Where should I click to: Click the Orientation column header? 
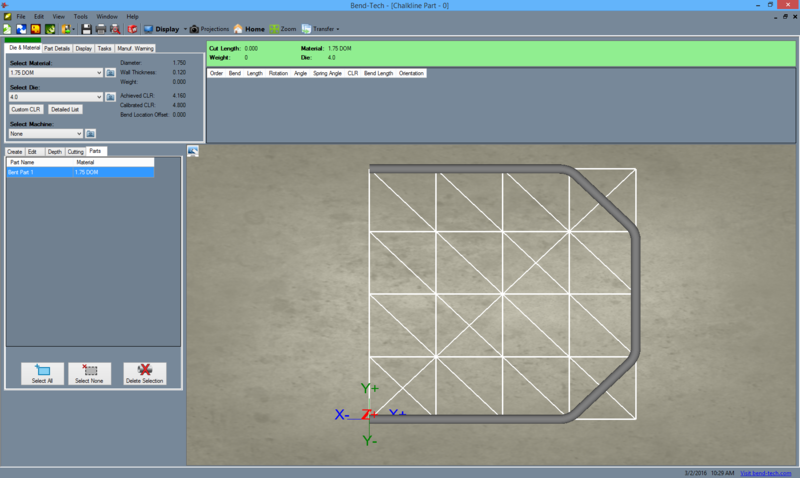pyautogui.click(x=411, y=73)
